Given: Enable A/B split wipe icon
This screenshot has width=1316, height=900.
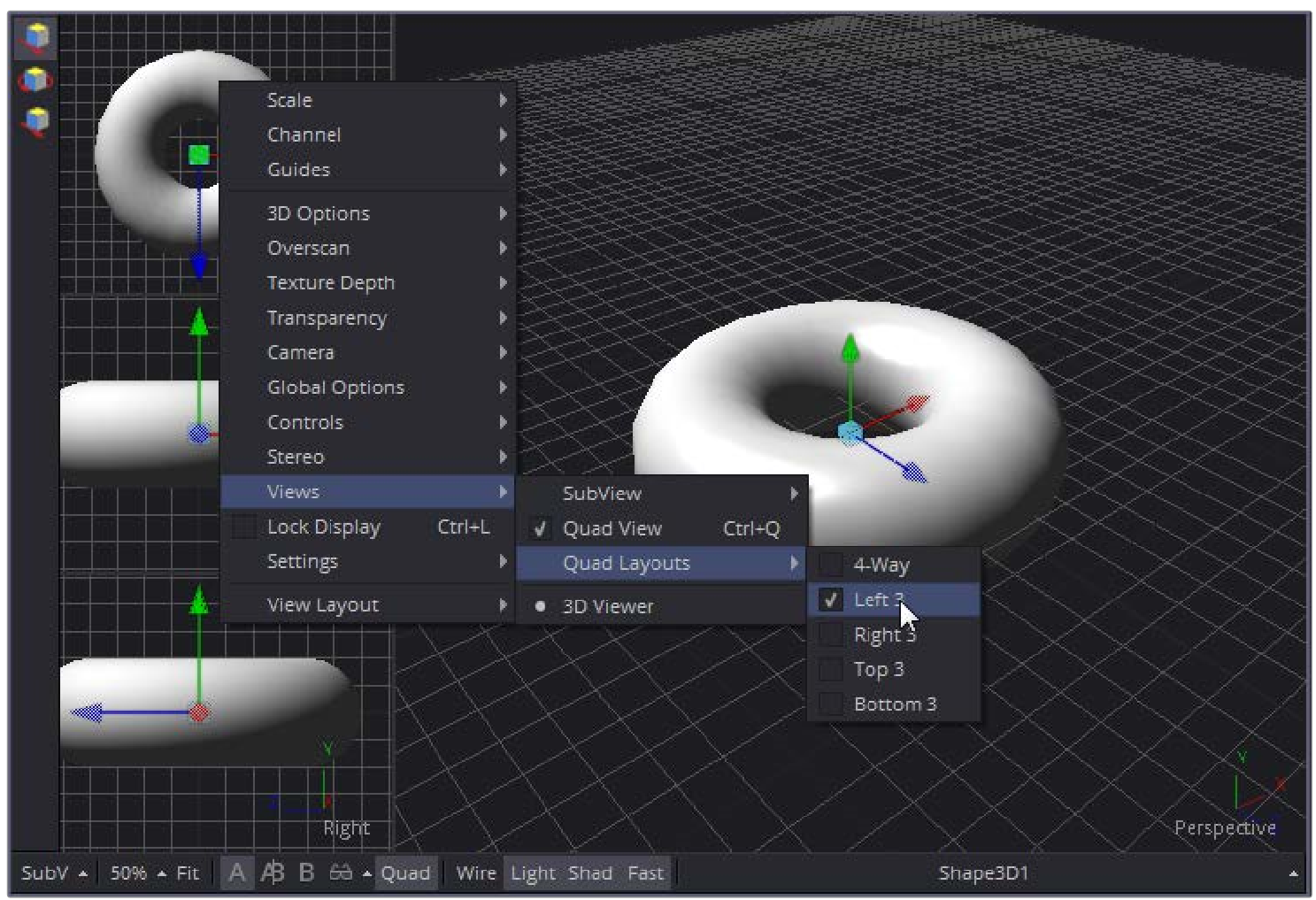Looking at the screenshot, I should point(272,873).
